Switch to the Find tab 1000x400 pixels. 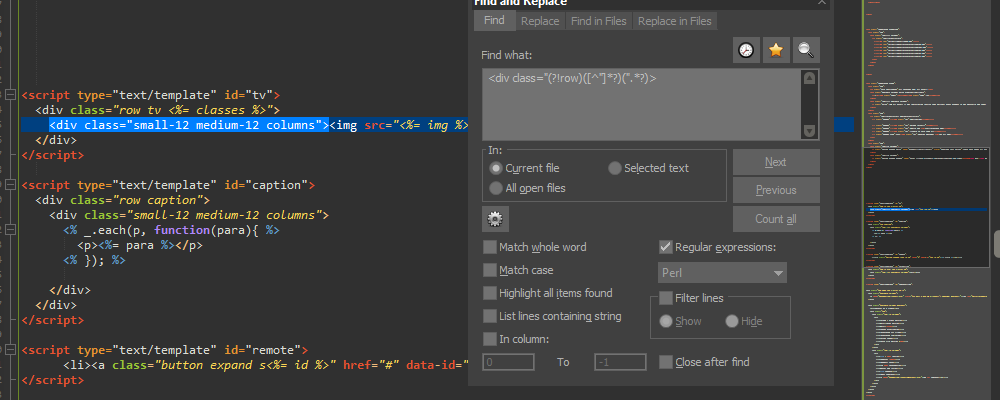click(x=494, y=20)
